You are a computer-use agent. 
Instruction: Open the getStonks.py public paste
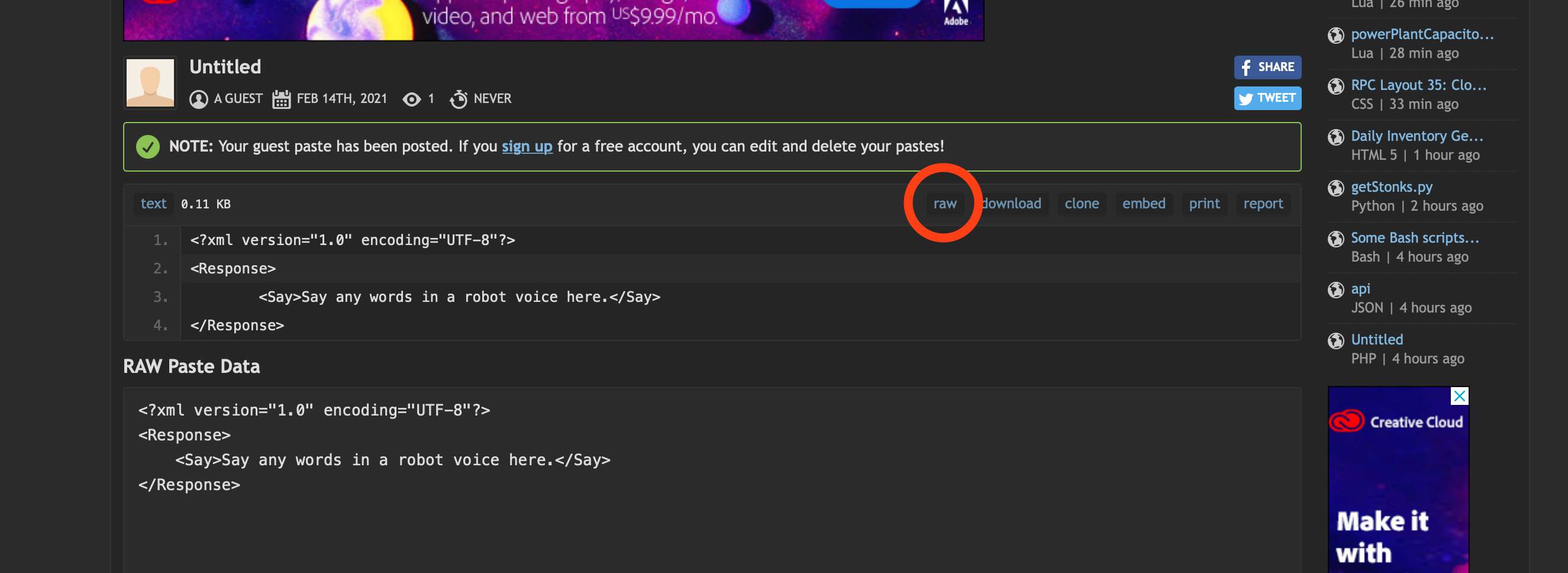[x=1391, y=187]
